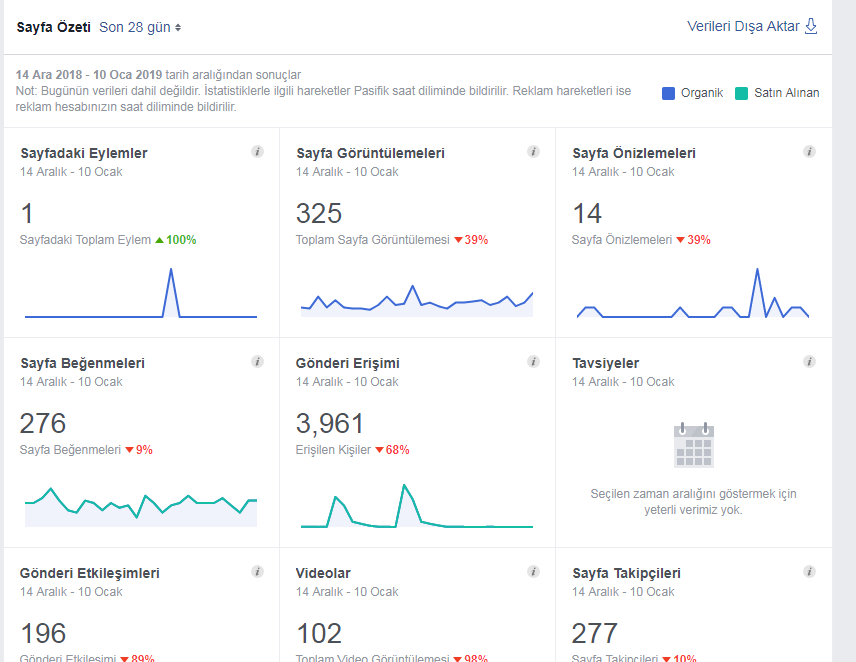
Task: Click info icon on Sayfa Önizlemeleri card
Action: click(x=809, y=152)
